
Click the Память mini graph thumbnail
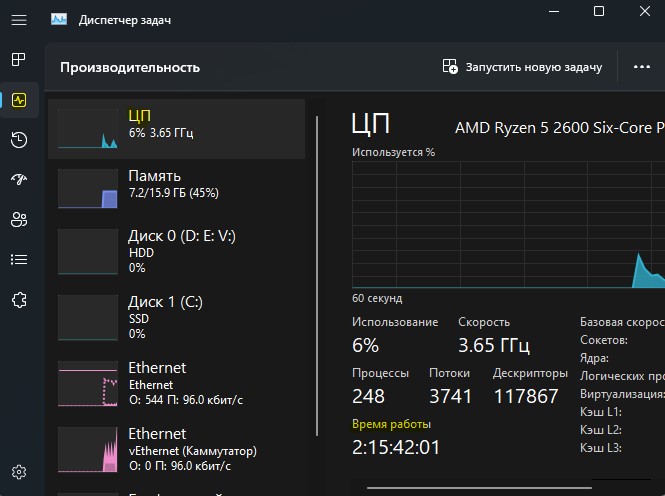[x=88, y=189]
